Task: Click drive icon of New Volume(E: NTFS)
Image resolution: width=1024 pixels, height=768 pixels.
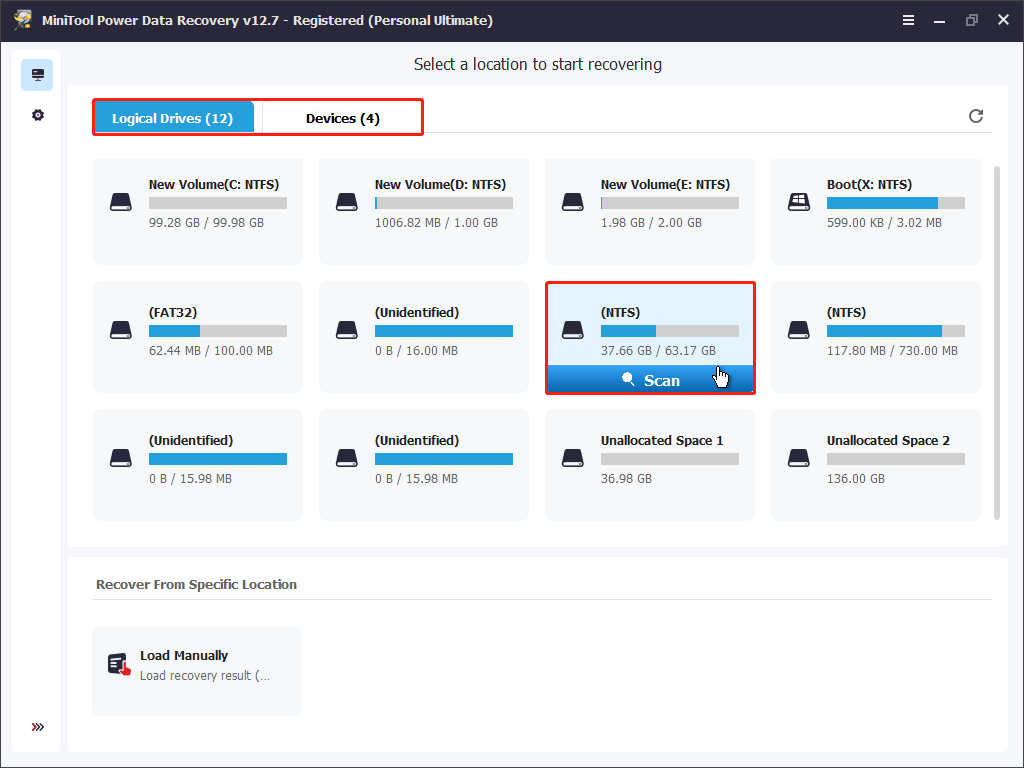Action: point(573,202)
